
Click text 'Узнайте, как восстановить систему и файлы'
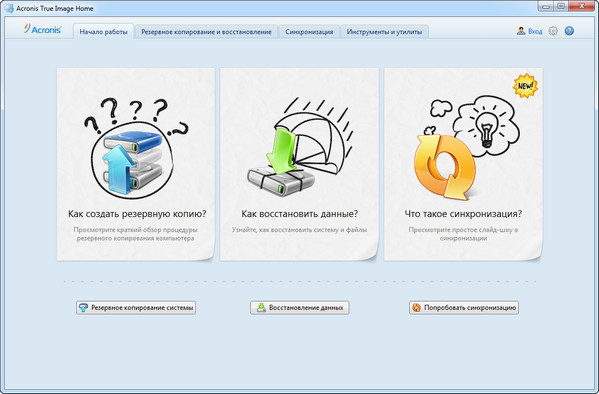click(300, 230)
